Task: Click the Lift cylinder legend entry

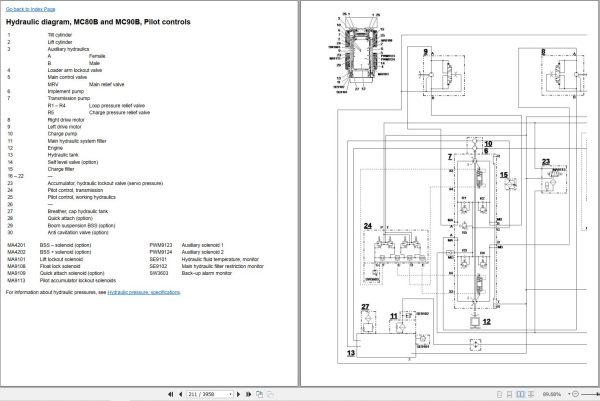Action: [60, 42]
